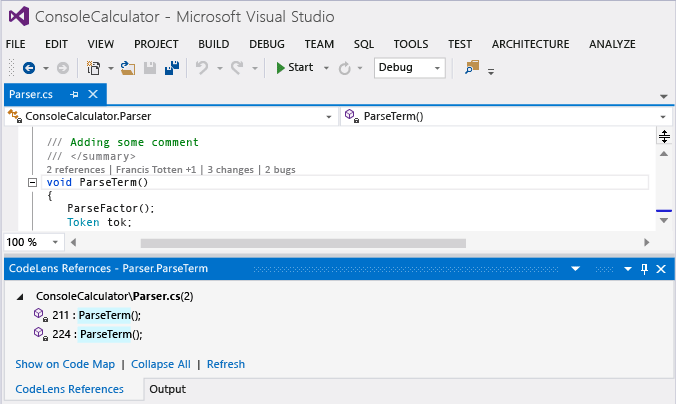
Task: Click the Save single-disk icon
Action: pos(150,68)
